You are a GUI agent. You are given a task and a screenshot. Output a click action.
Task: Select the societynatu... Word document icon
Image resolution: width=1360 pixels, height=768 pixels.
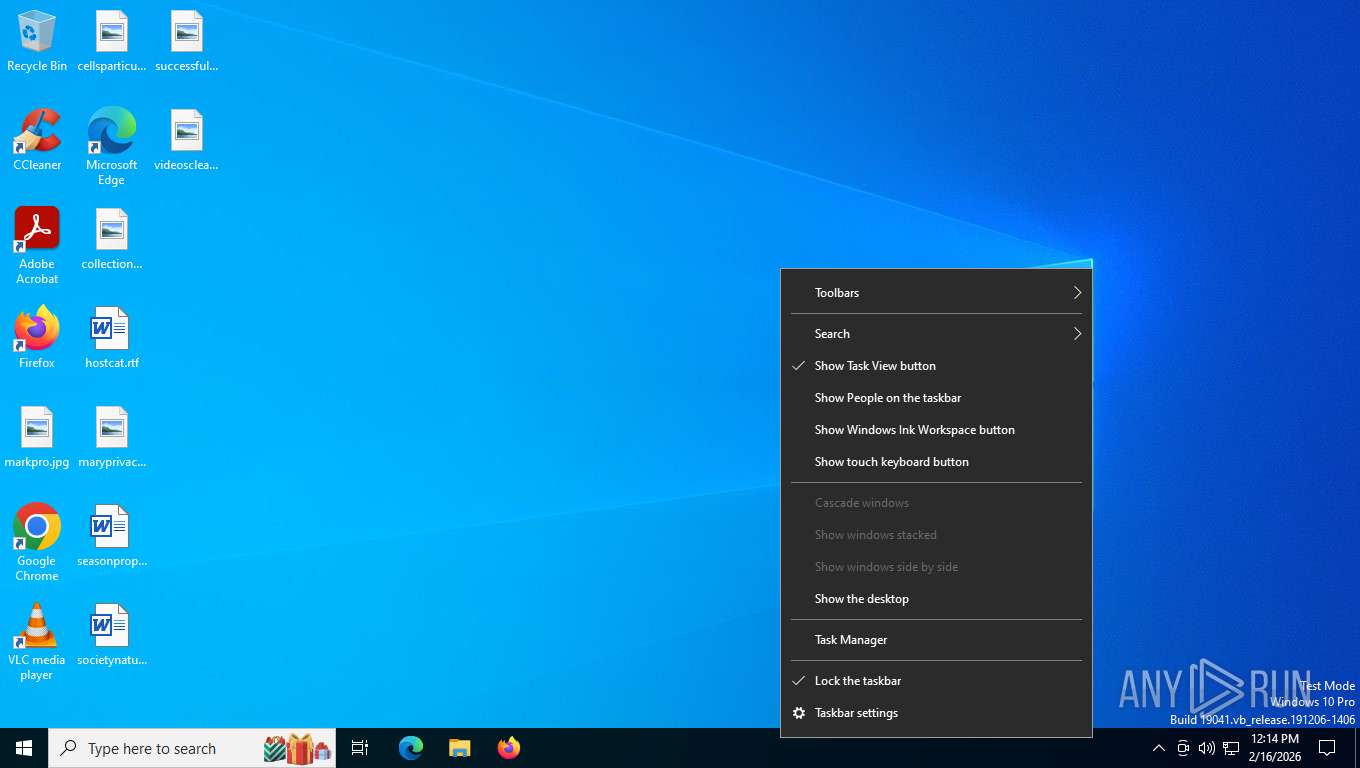pyautogui.click(x=112, y=635)
